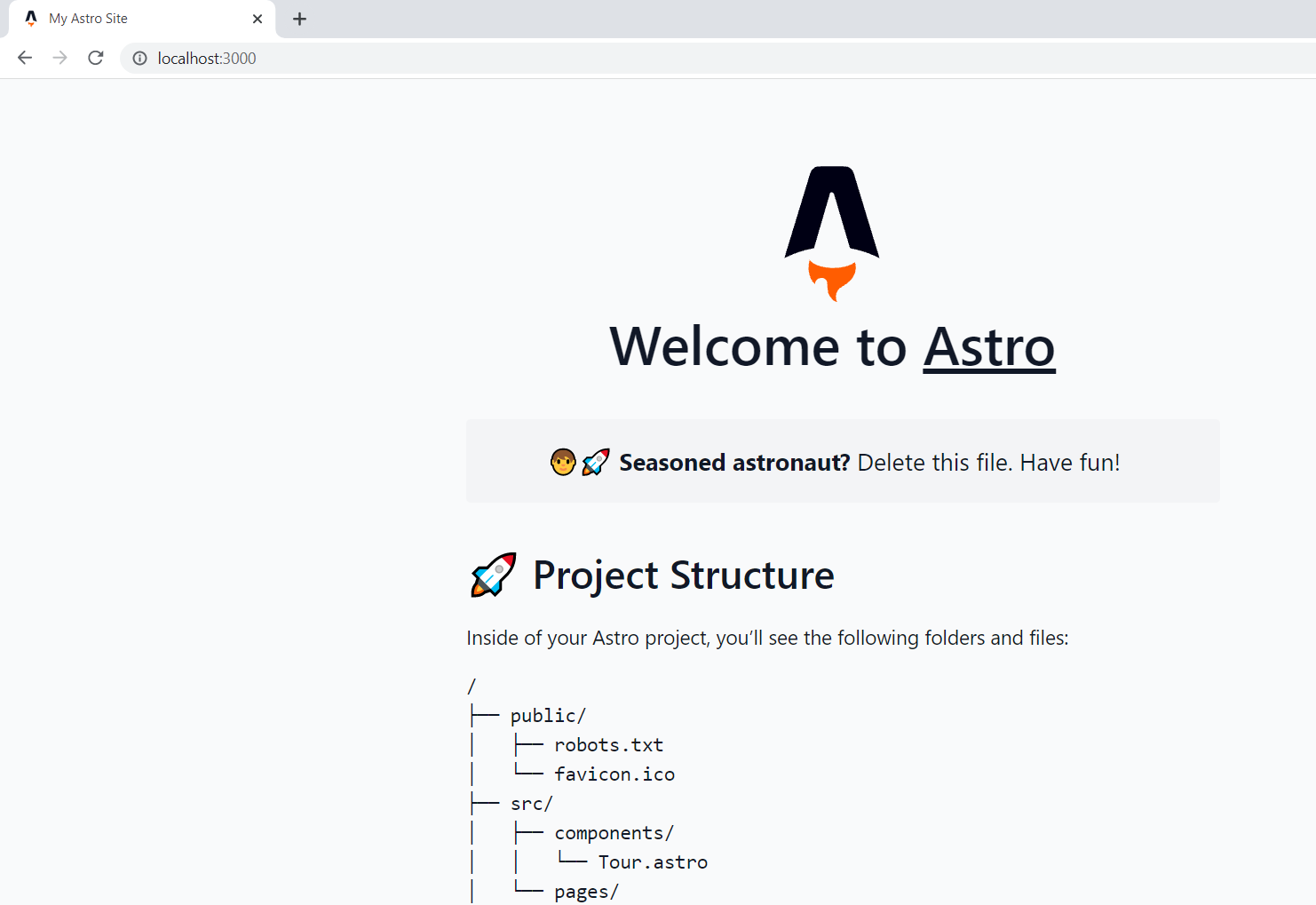1316x905 pixels.
Task: Click components/ in the file tree
Action: tap(614, 833)
